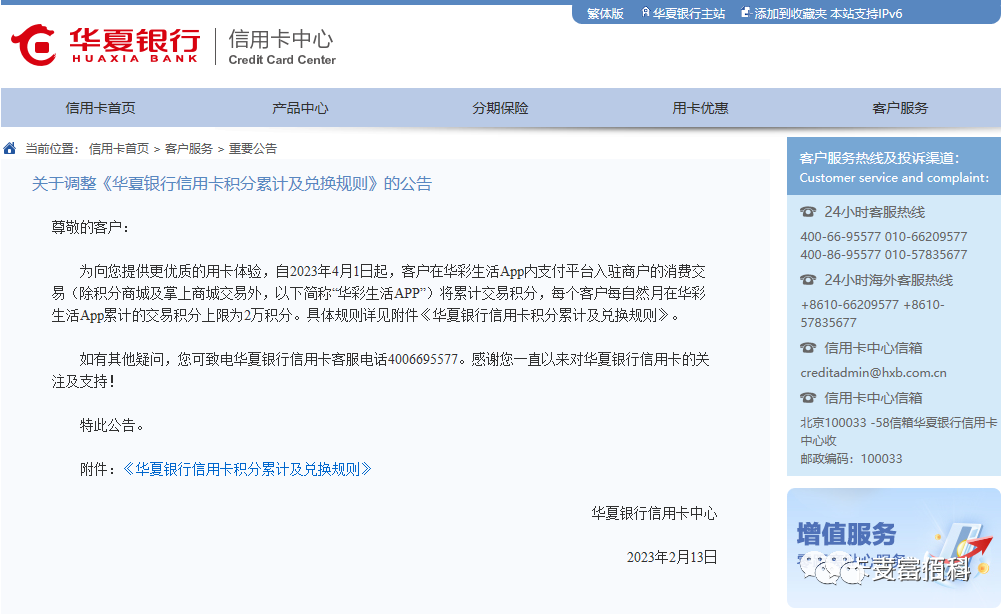This screenshot has width=1004, height=614.
Task: Click the phone icon beside 24小时客服热线
Action: [x=808, y=211]
